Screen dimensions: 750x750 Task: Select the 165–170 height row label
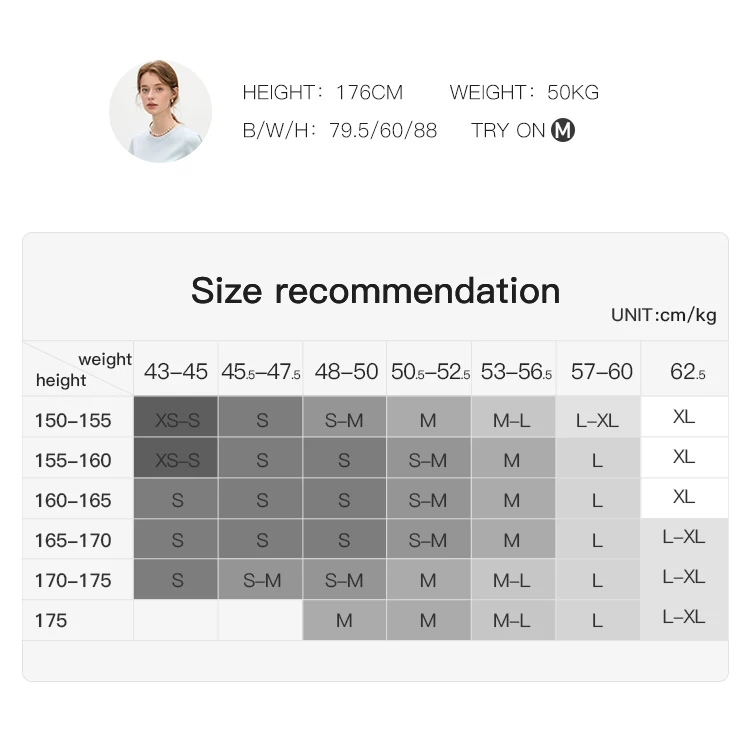pyautogui.click(x=73, y=540)
